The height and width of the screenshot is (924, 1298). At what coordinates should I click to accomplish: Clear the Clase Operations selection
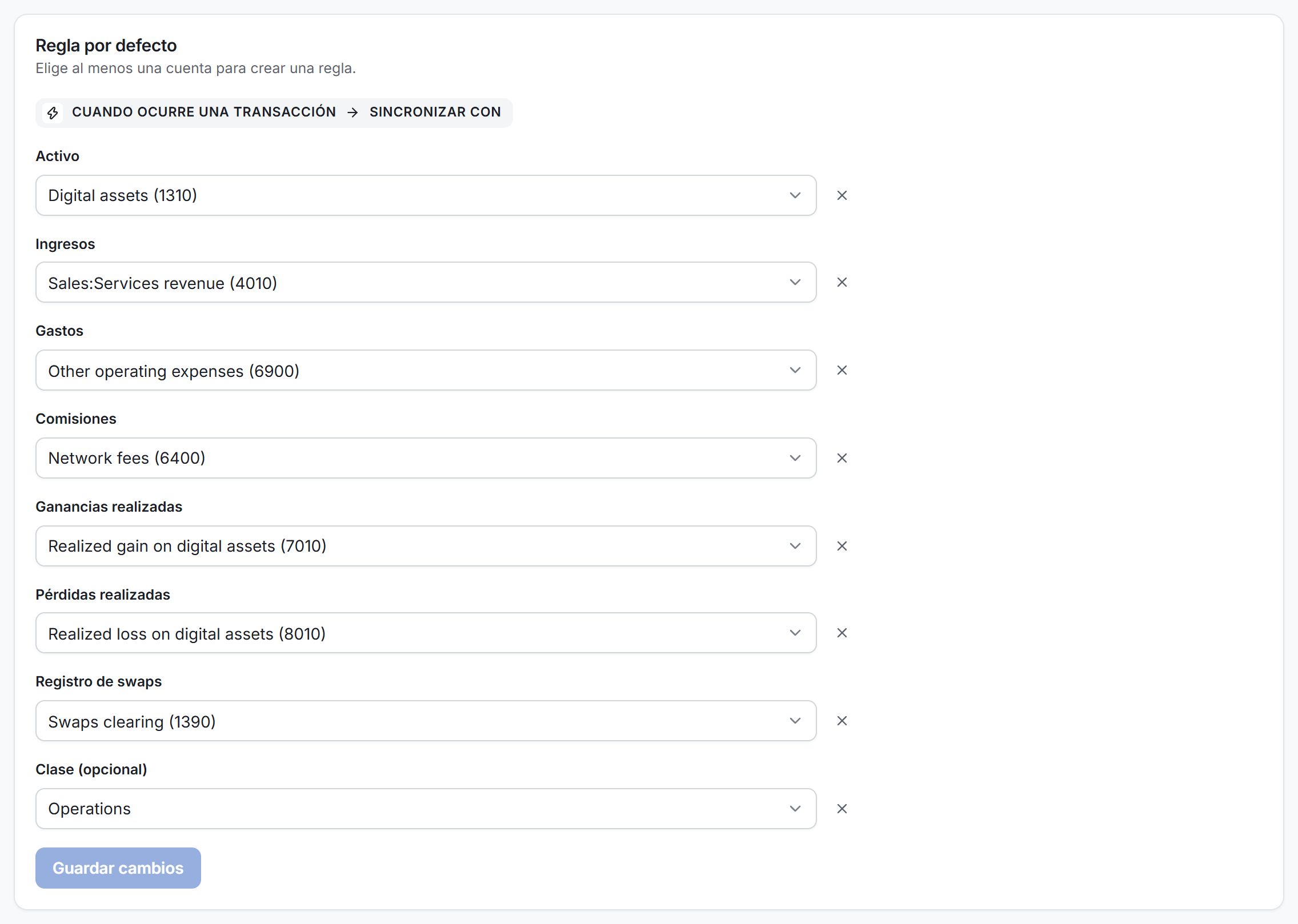842,809
